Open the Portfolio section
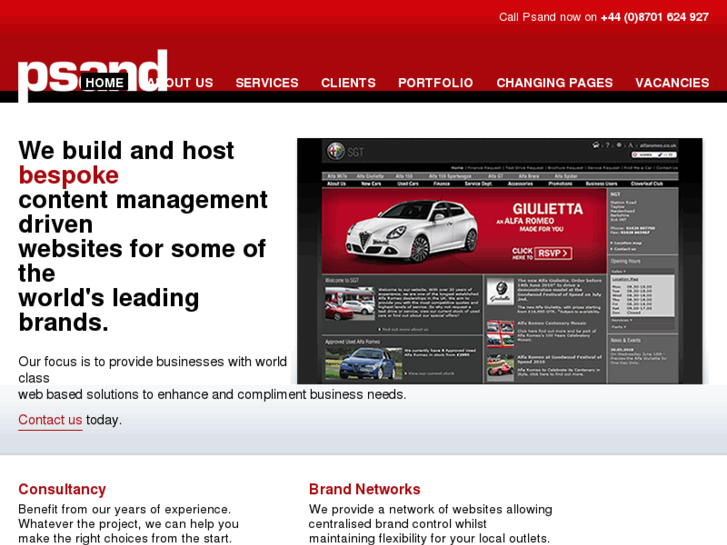 435,83
